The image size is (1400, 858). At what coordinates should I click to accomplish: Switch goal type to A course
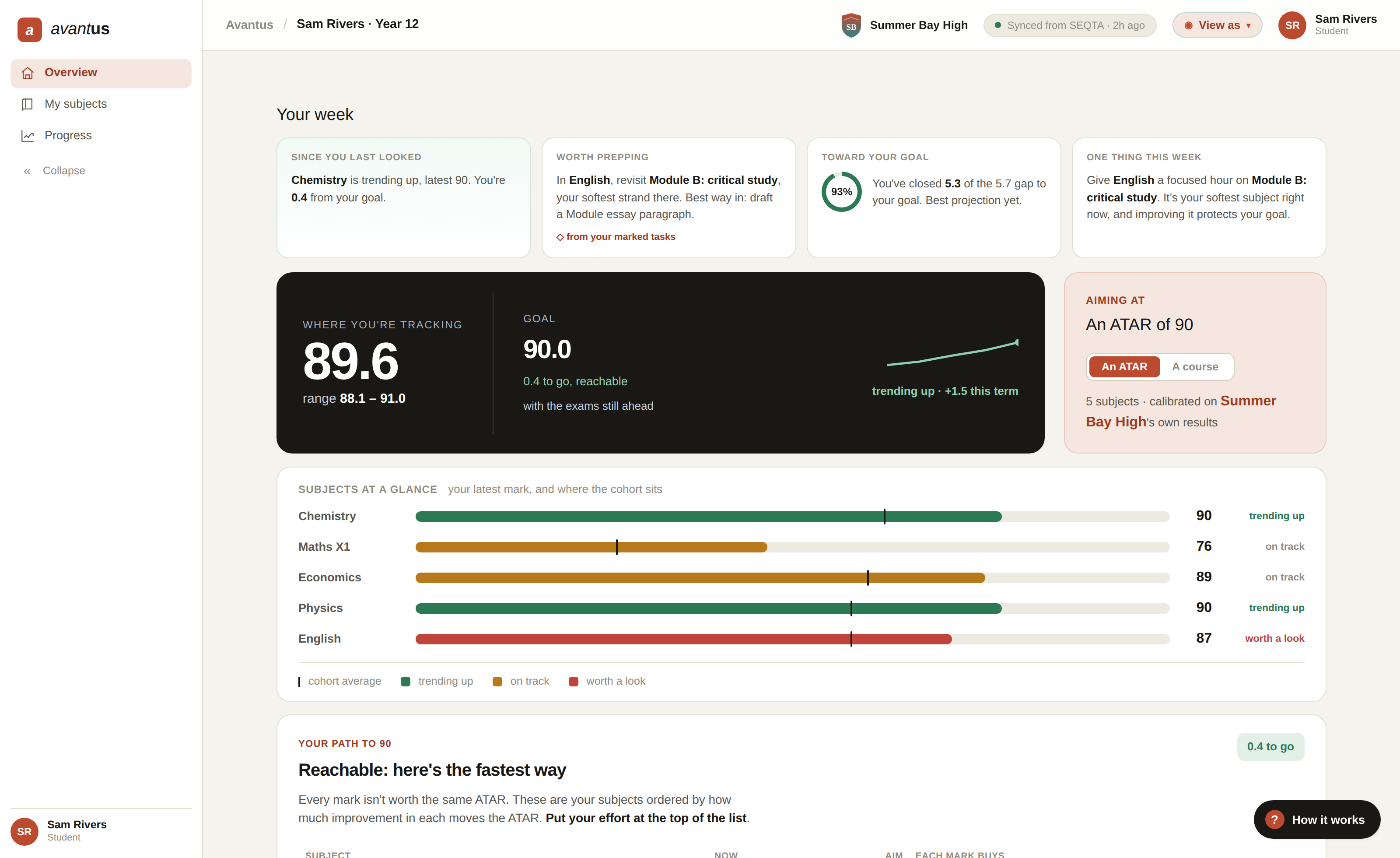pyautogui.click(x=1195, y=367)
